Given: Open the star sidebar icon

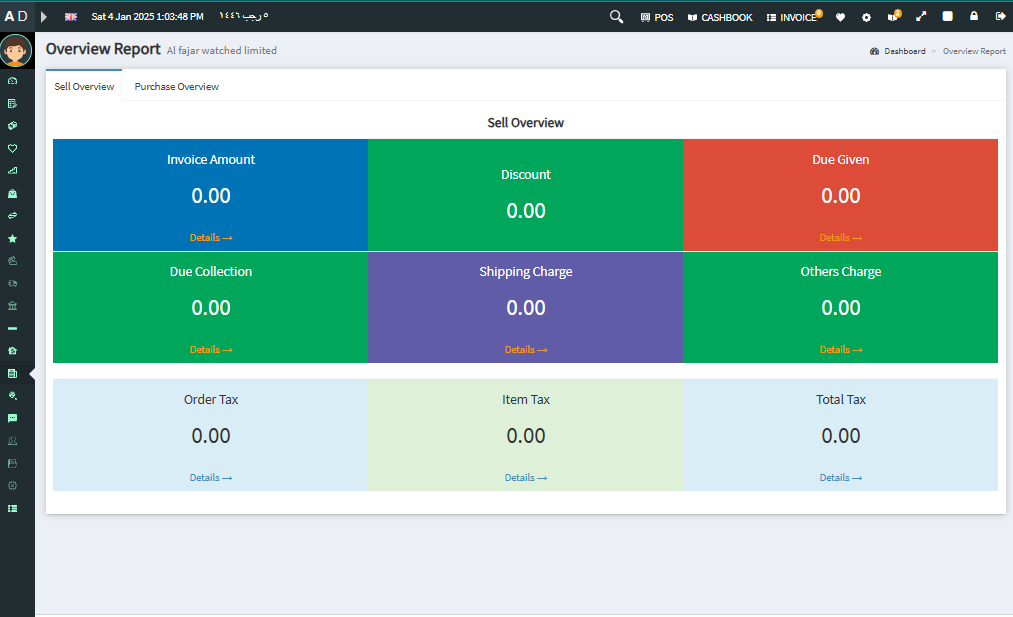Looking at the screenshot, I should 12,238.
